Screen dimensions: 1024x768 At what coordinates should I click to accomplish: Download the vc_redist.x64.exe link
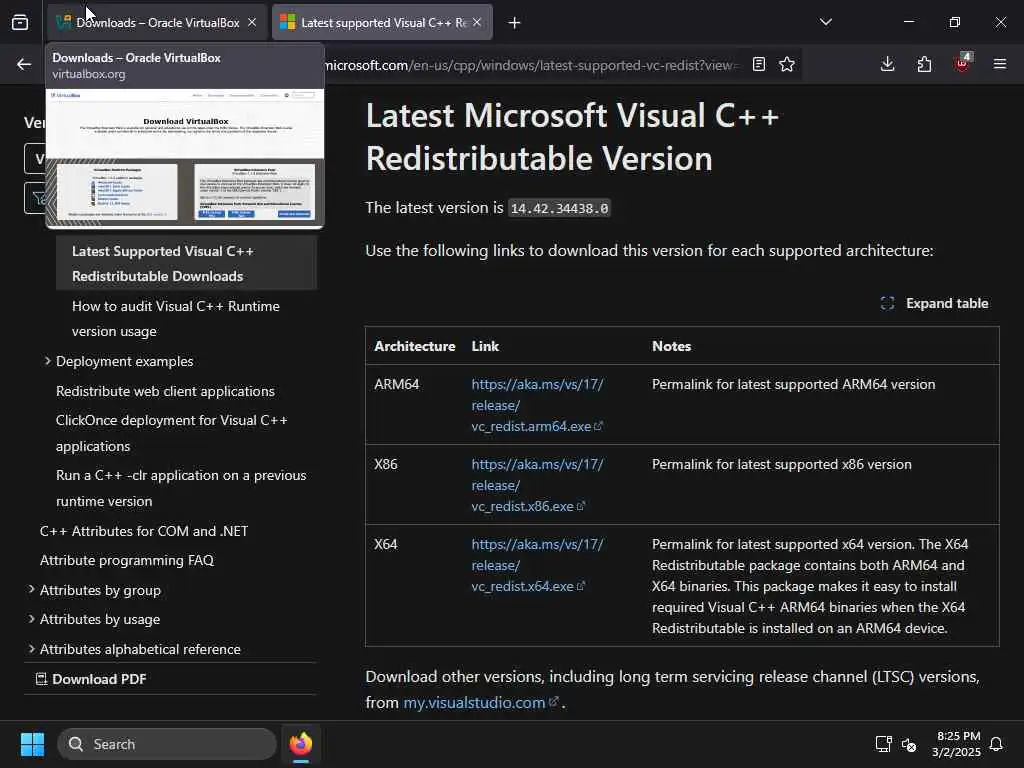pos(537,565)
